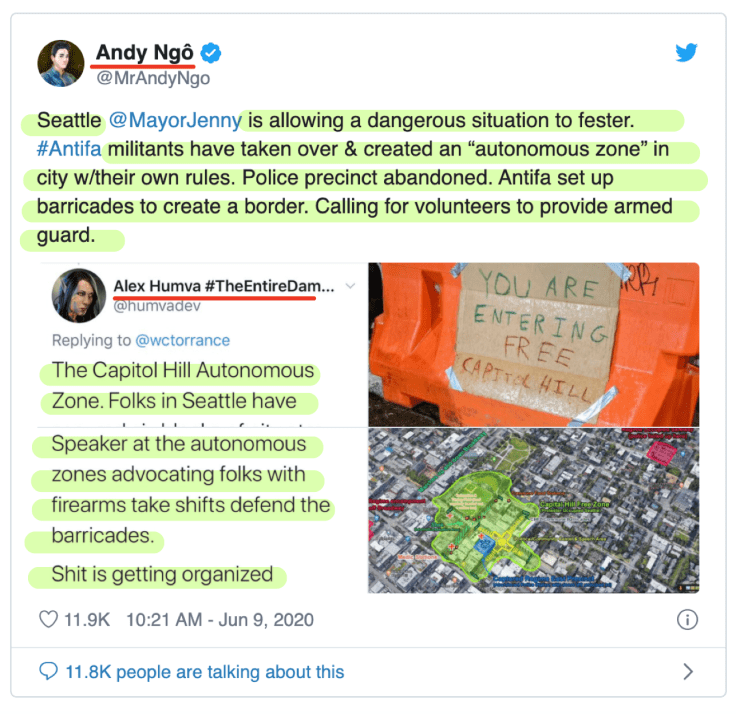Click the @MrAndyNgo handle
This screenshot has height=714, width=736.
pos(153,78)
